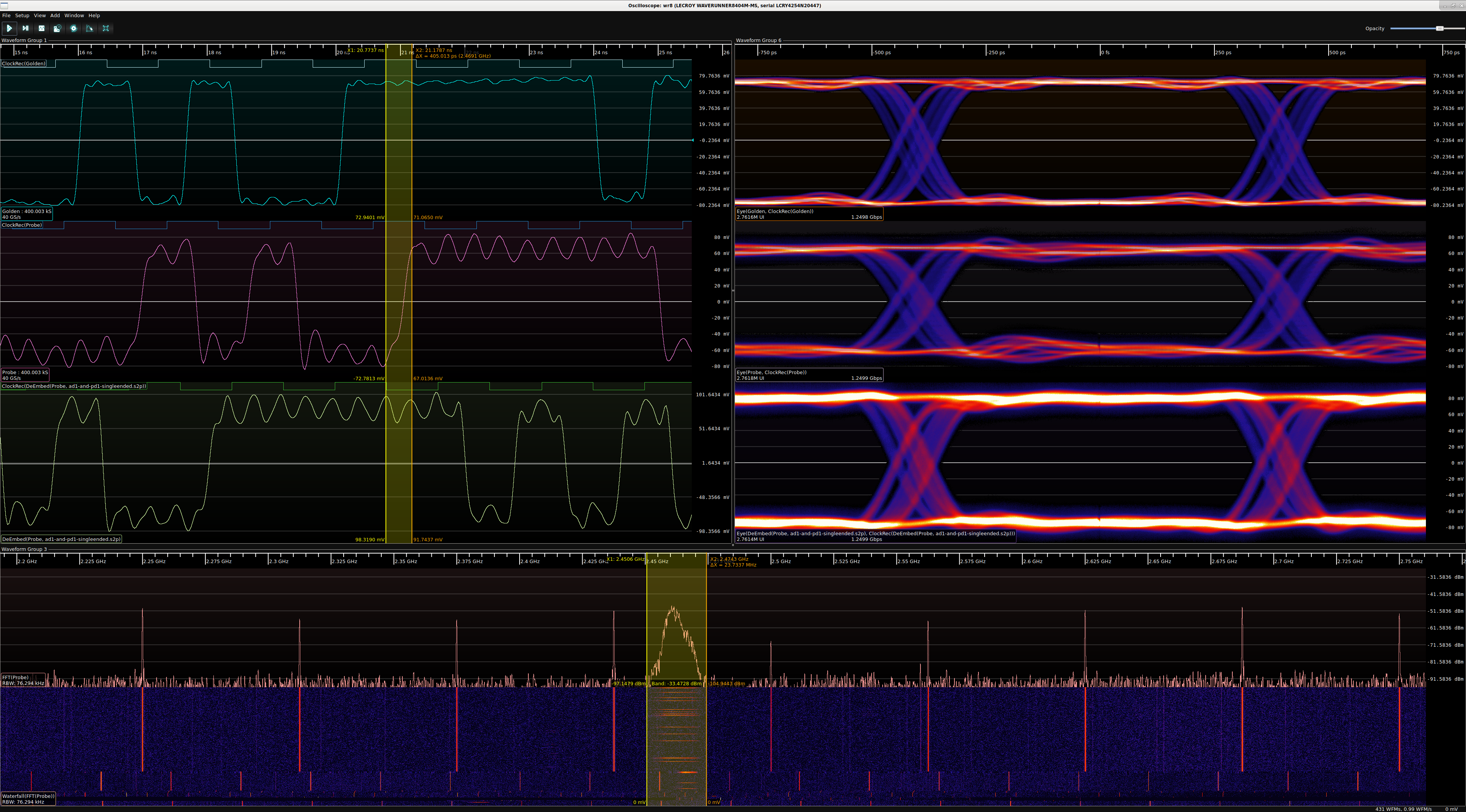The image size is (1466, 812).
Task: Select the Eye(Probe) label box
Action: point(809,375)
